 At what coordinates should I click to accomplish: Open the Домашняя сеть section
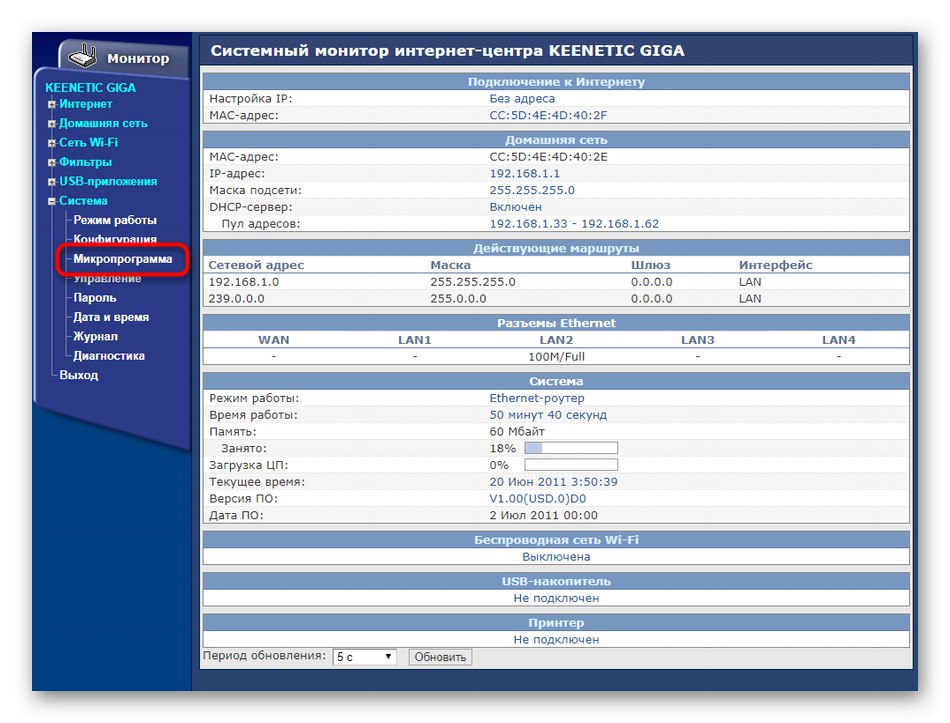[103, 123]
